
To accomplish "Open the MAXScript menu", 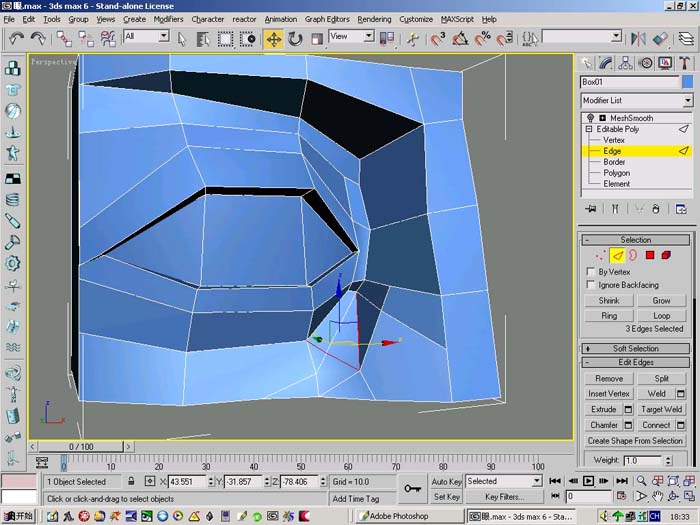I will tap(457, 19).
